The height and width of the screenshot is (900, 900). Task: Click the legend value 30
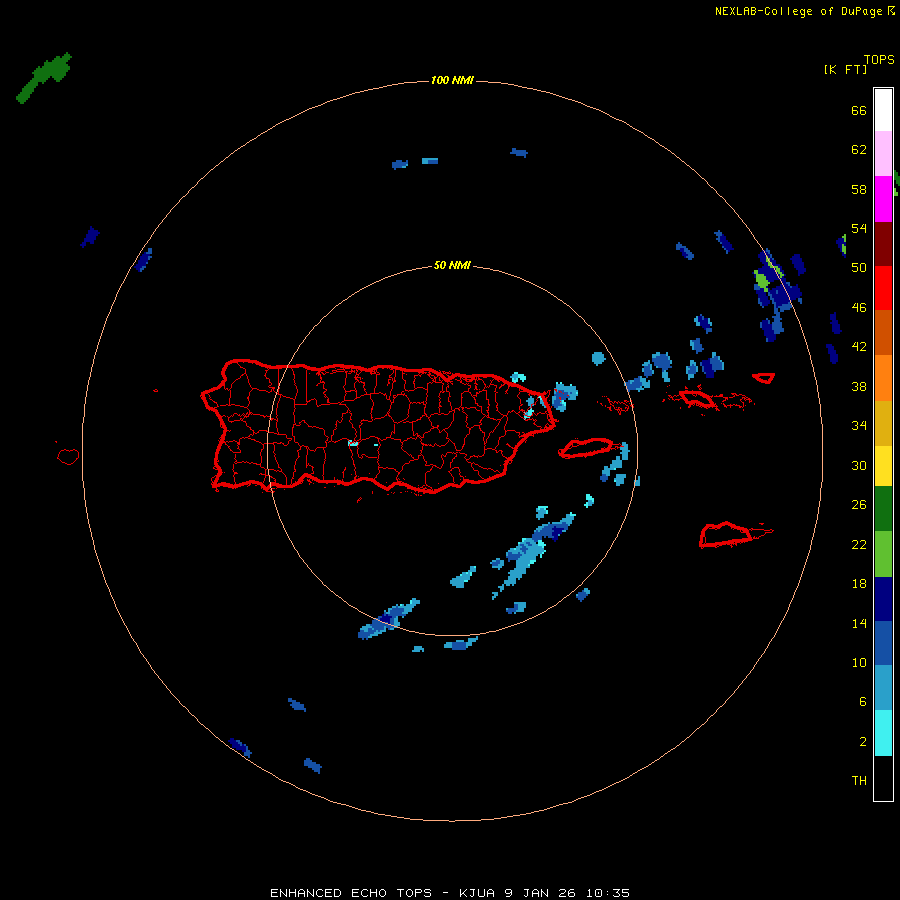[859, 465]
